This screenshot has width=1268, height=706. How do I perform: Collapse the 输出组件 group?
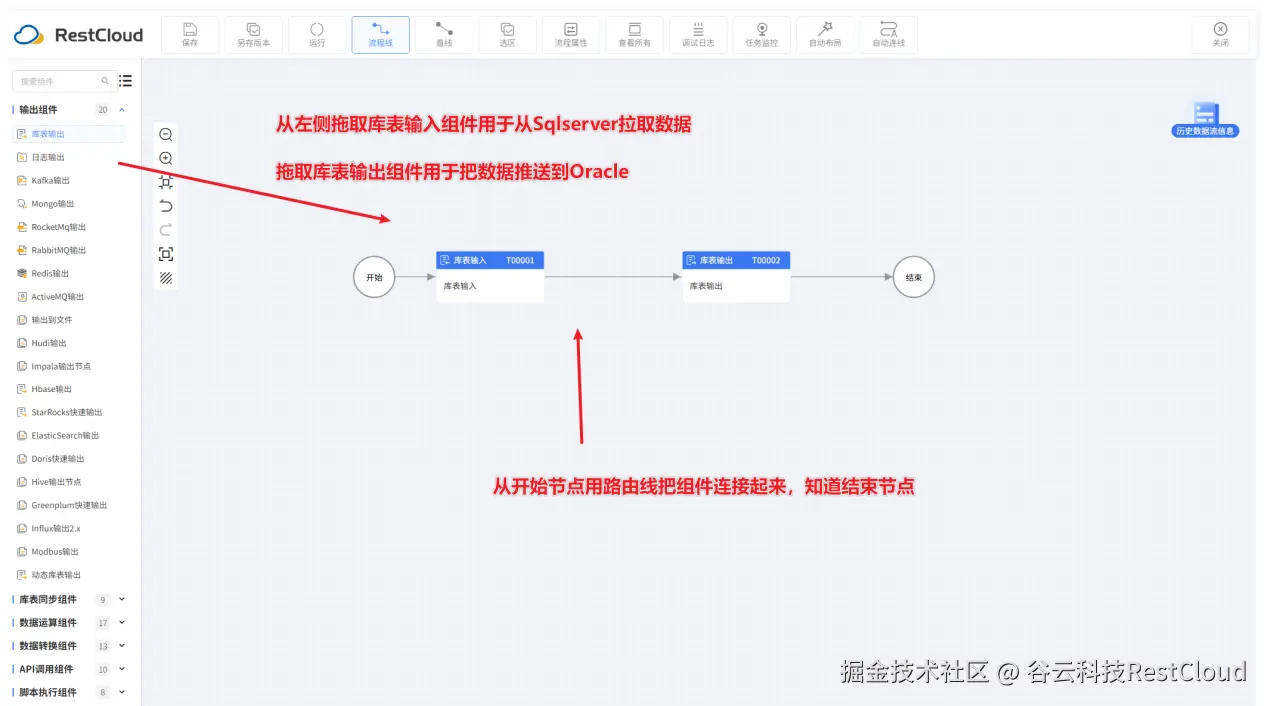(122, 110)
